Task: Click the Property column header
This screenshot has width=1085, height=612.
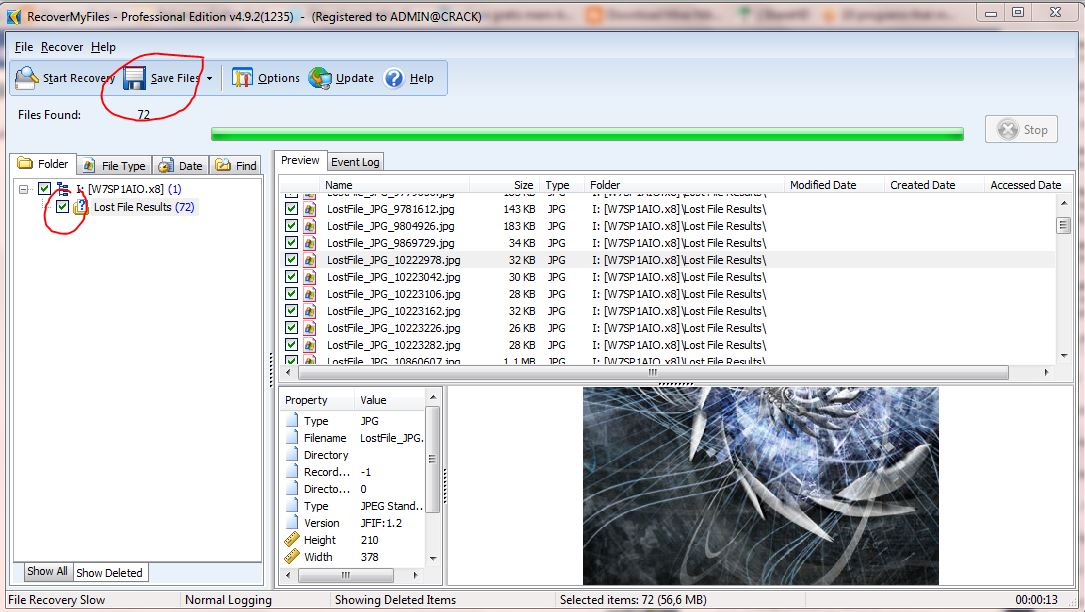Action: (318, 400)
